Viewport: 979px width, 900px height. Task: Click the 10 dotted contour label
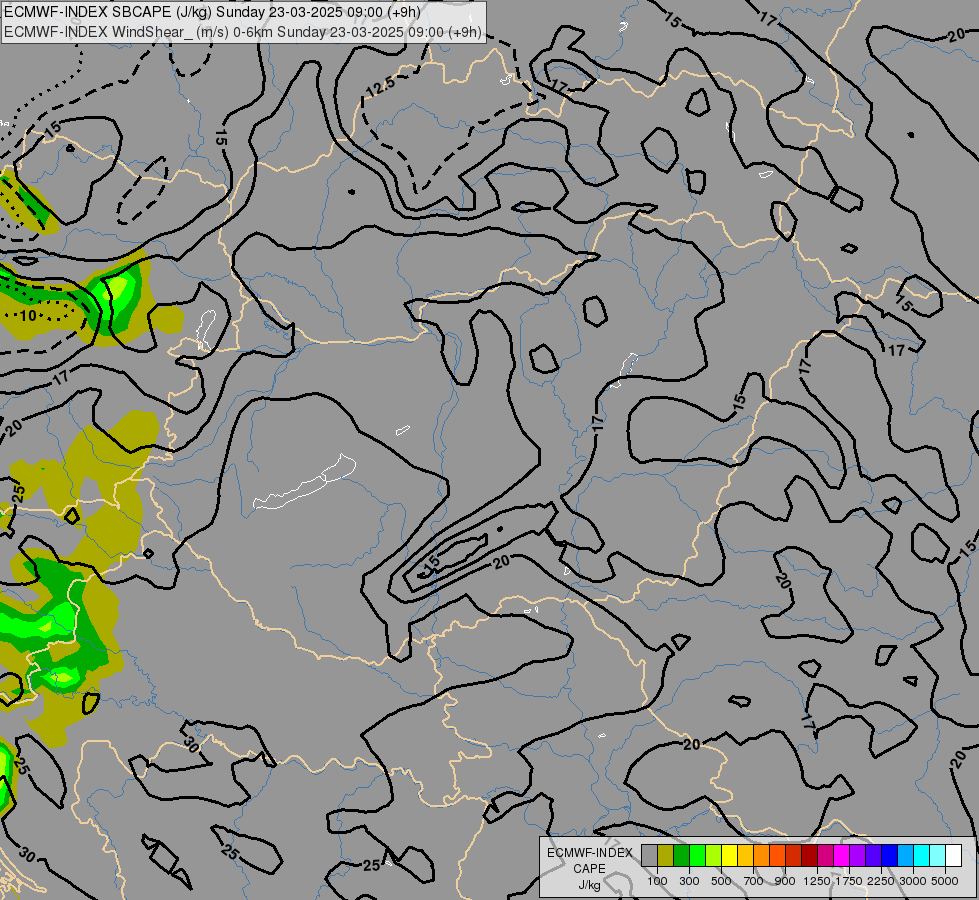pos(28,315)
